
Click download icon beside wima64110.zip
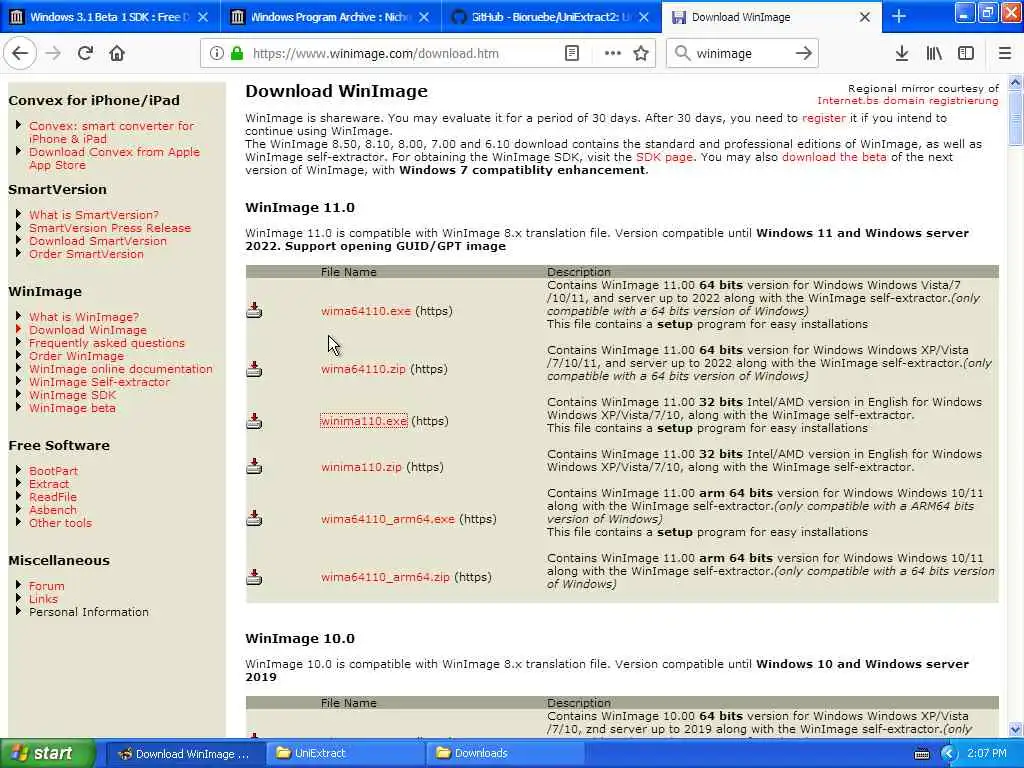click(x=254, y=369)
